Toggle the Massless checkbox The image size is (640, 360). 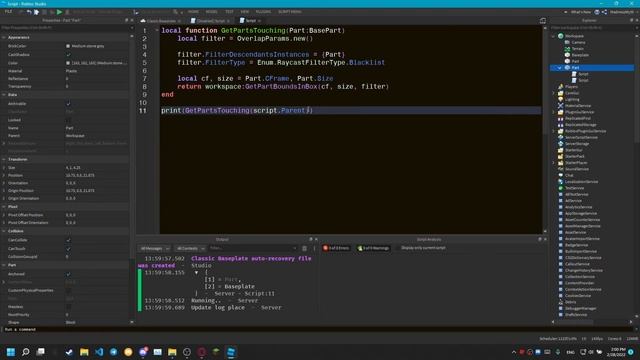[x=68, y=307]
